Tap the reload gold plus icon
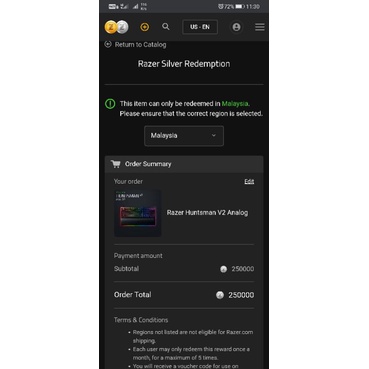369x369 pixels. 145,27
